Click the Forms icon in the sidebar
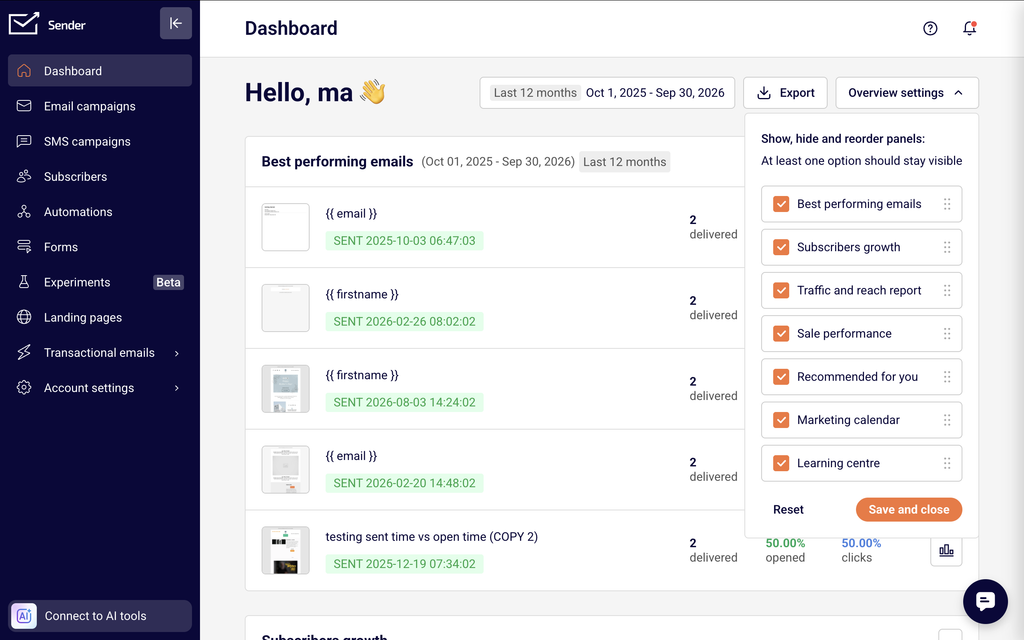1024x640 pixels. (24, 247)
